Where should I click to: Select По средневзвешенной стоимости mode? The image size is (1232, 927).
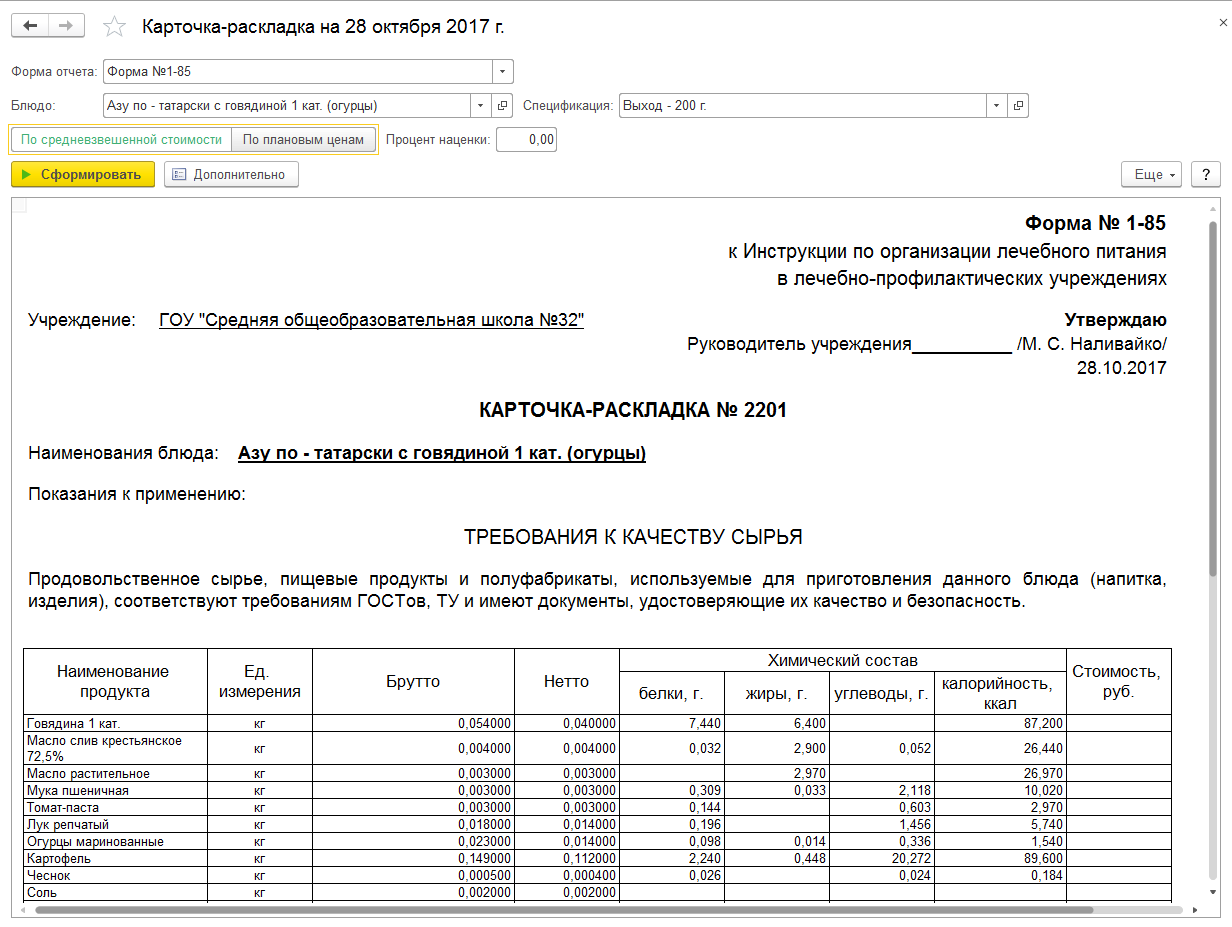(121, 140)
